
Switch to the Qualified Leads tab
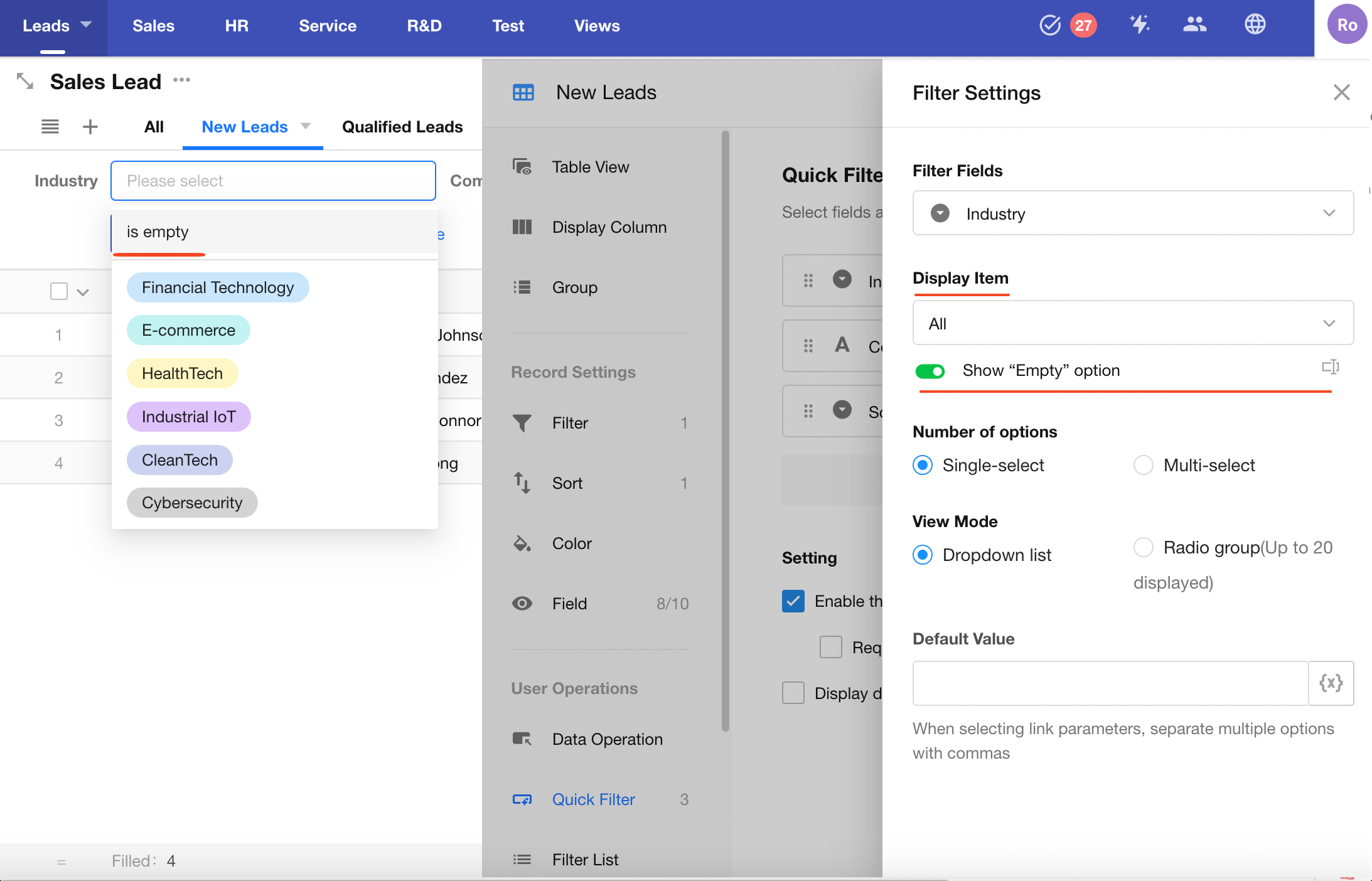pos(402,127)
